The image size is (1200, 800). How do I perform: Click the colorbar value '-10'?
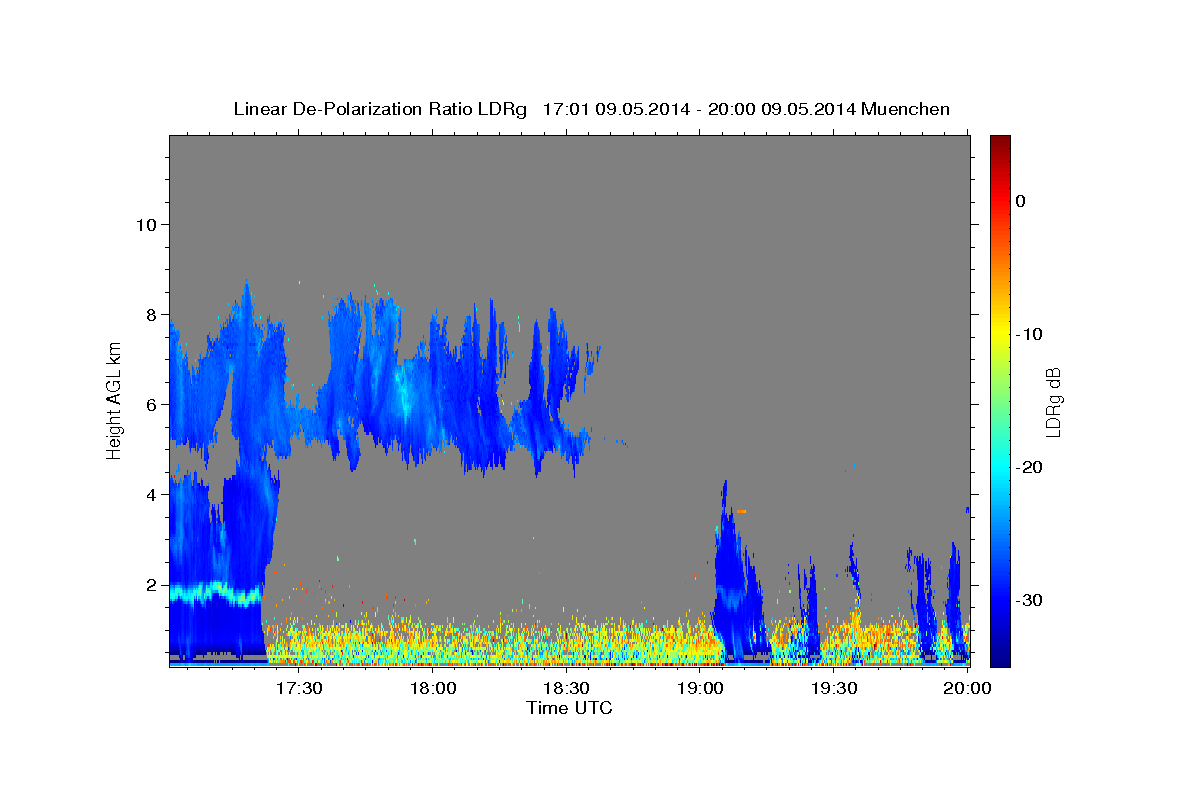click(x=1030, y=334)
